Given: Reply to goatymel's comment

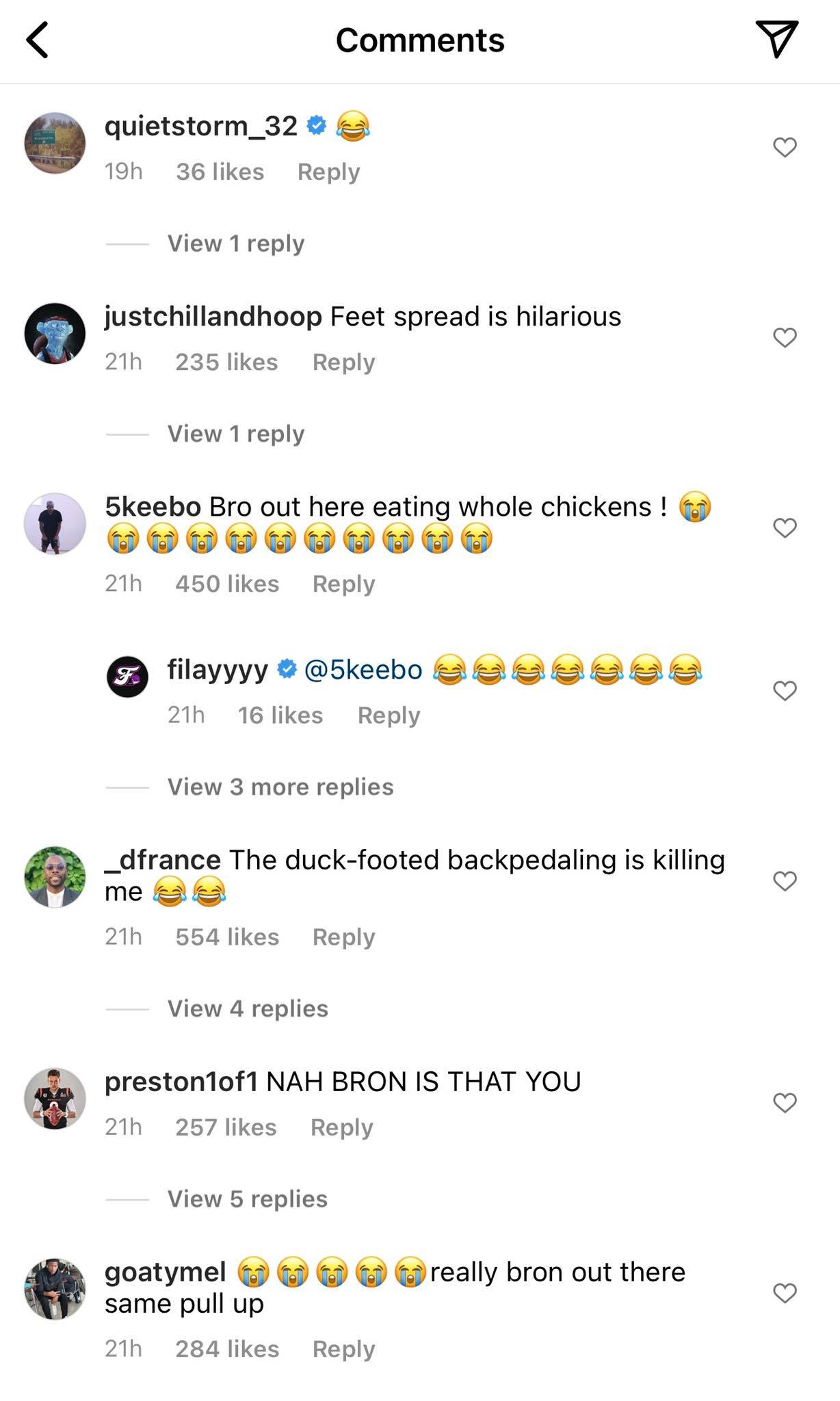Looking at the screenshot, I should [x=343, y=1348].
